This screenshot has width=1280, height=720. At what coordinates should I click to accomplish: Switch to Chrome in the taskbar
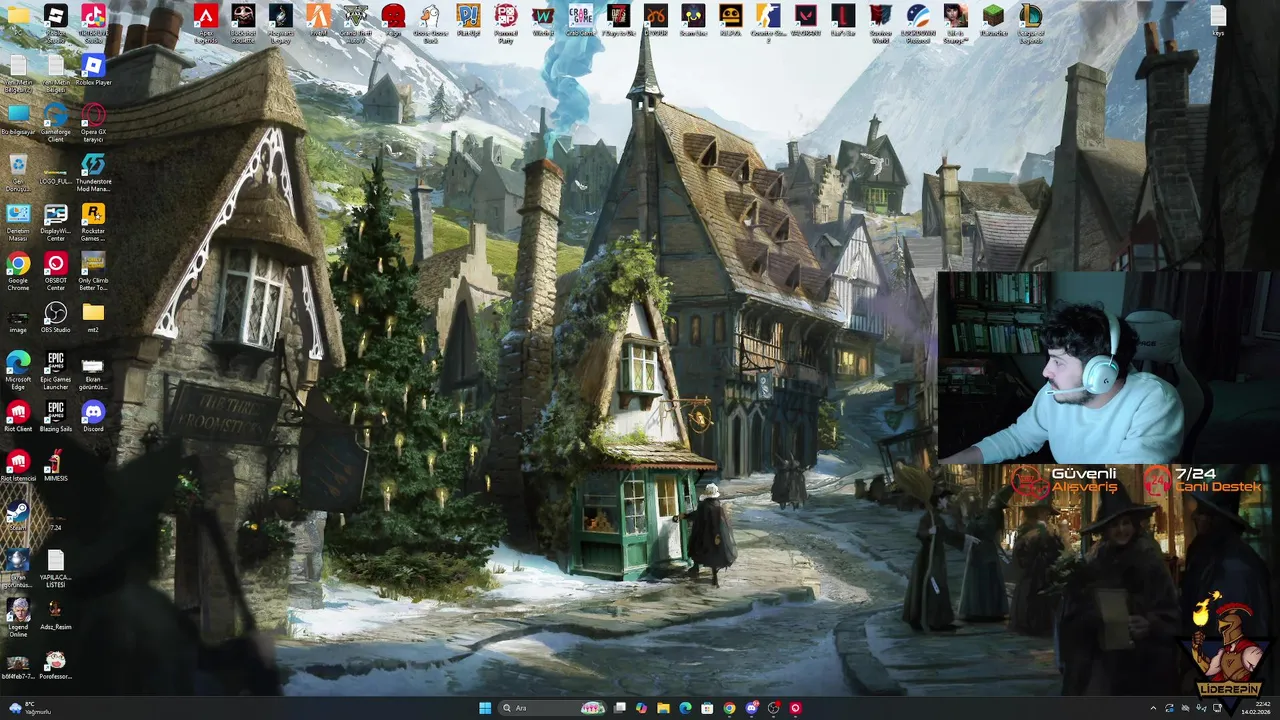click(x=729, y=708)
